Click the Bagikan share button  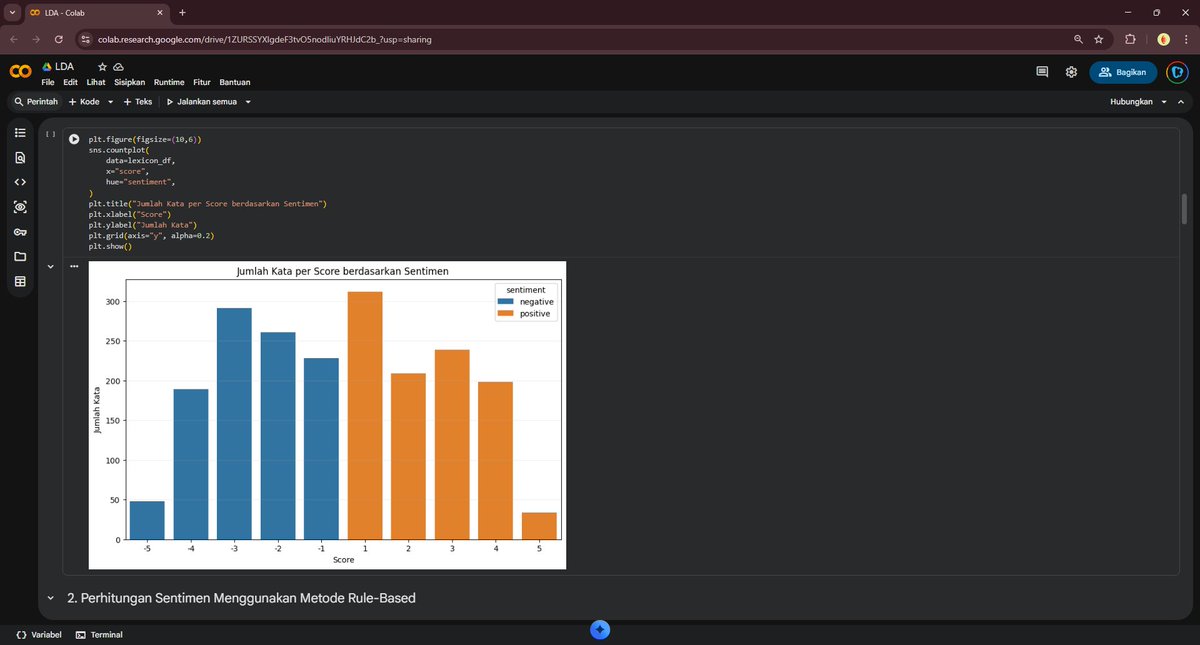point(1124,72)
